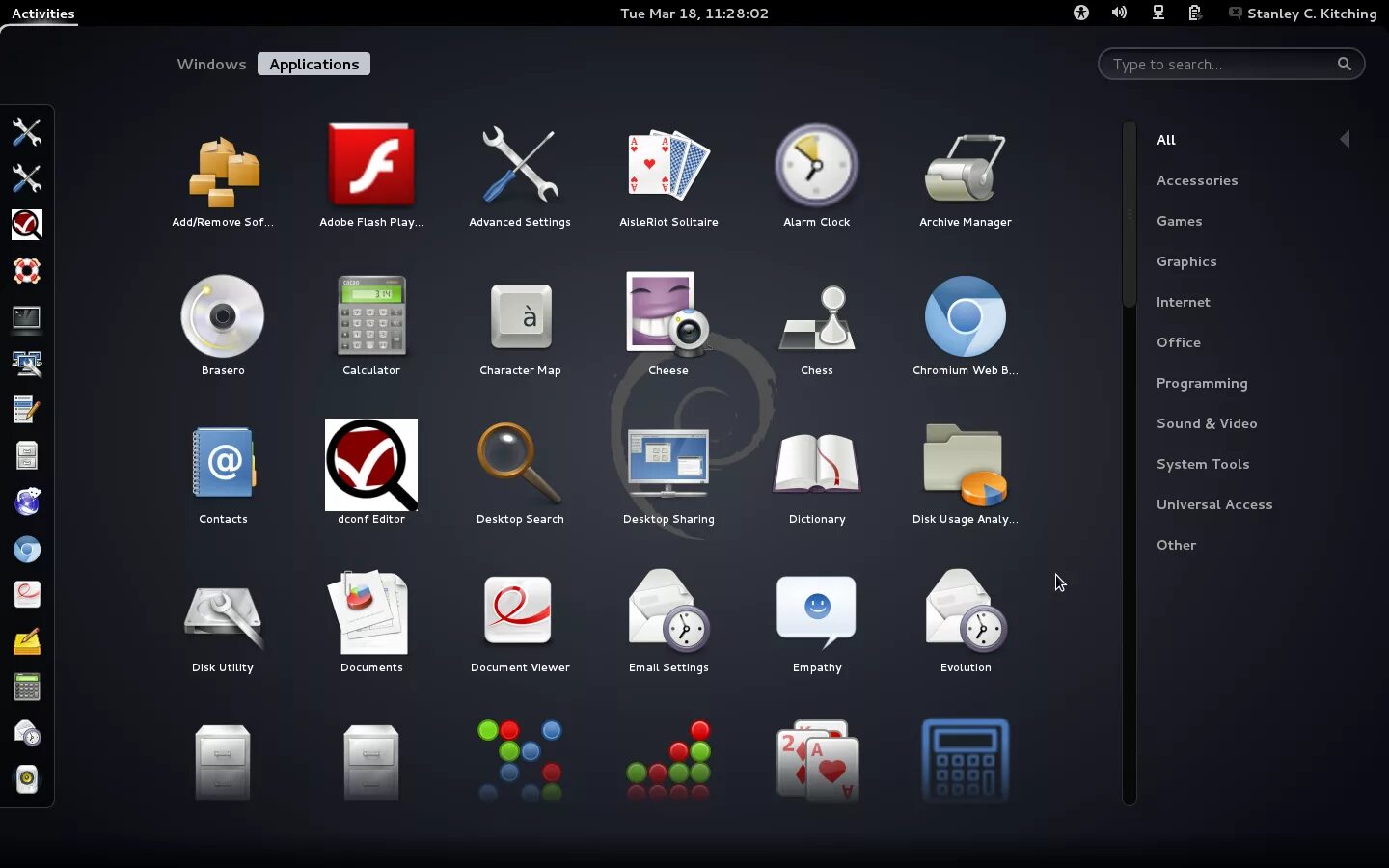This screenshot has height=868, width=1389.
Task: Show the Graphics category
Action: point(1186,261)
